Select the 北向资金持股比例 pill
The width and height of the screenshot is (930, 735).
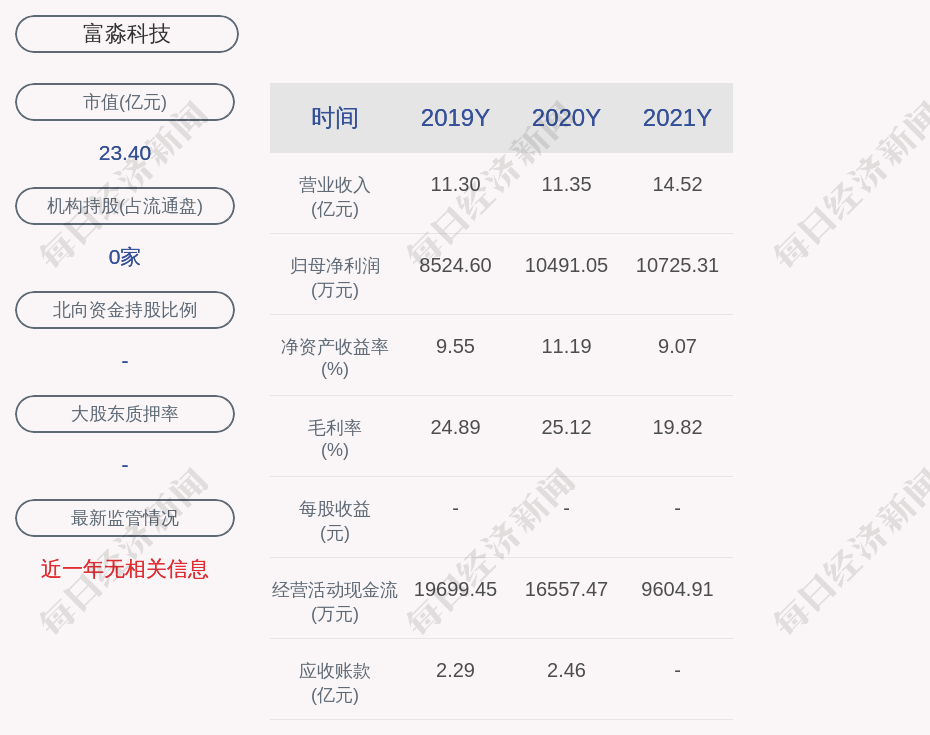tap(125, 310)
